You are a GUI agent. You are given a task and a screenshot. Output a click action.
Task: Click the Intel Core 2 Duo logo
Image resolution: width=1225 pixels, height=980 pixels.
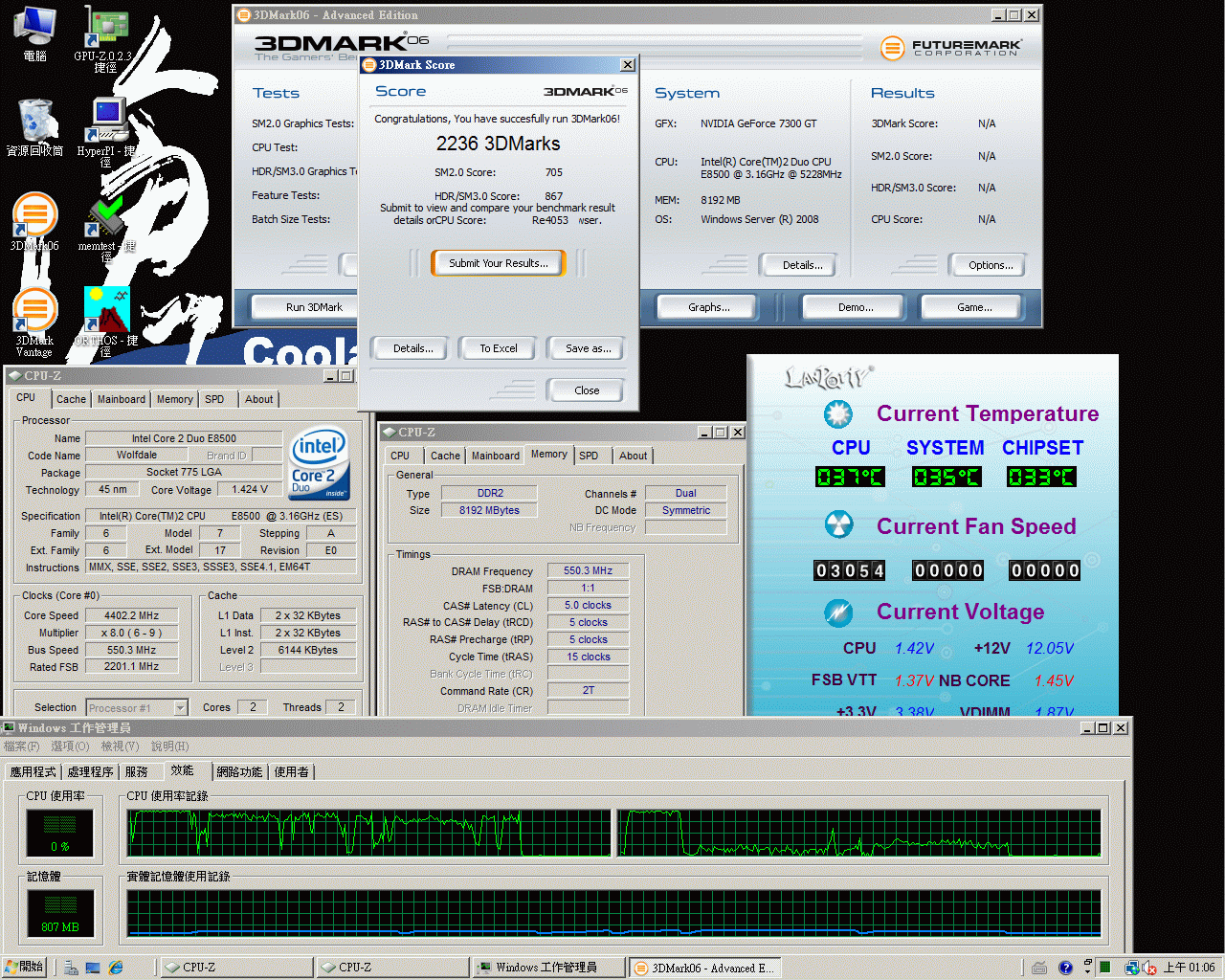point(320,463)
